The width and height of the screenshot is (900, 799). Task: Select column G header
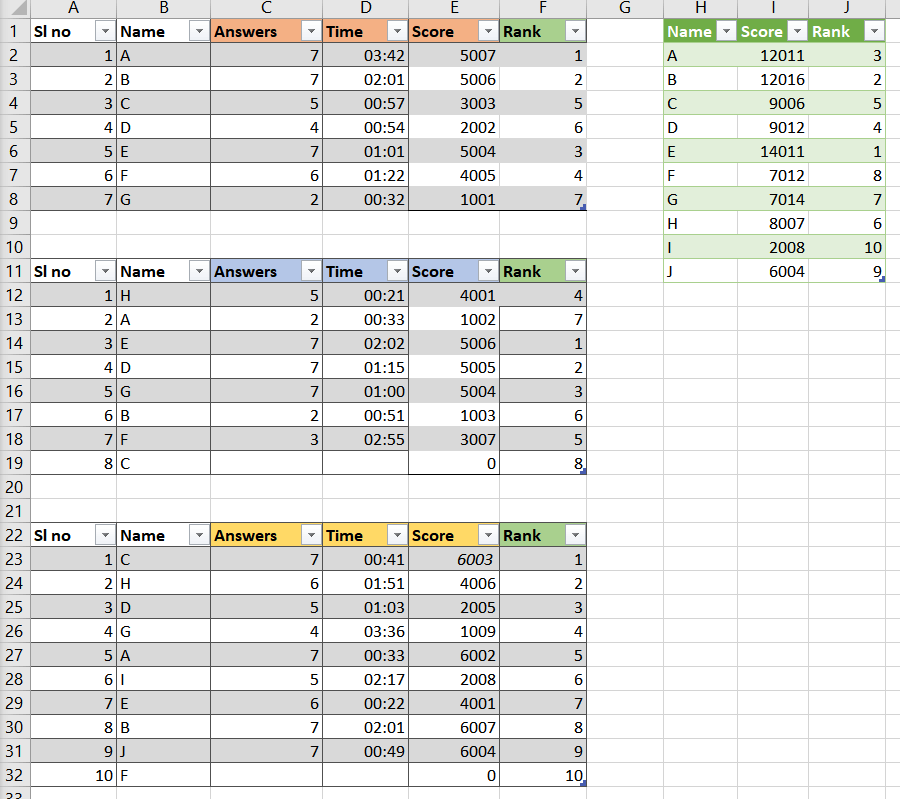coord(625,8)
